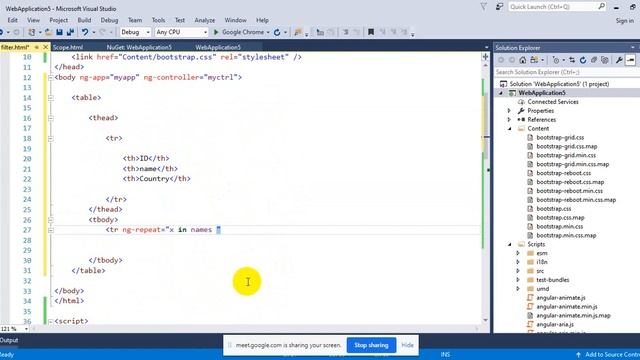Viewport: 640px width, 360px height.
Task: Click the Sync with Active Document icon
Action: click(572, 60)
